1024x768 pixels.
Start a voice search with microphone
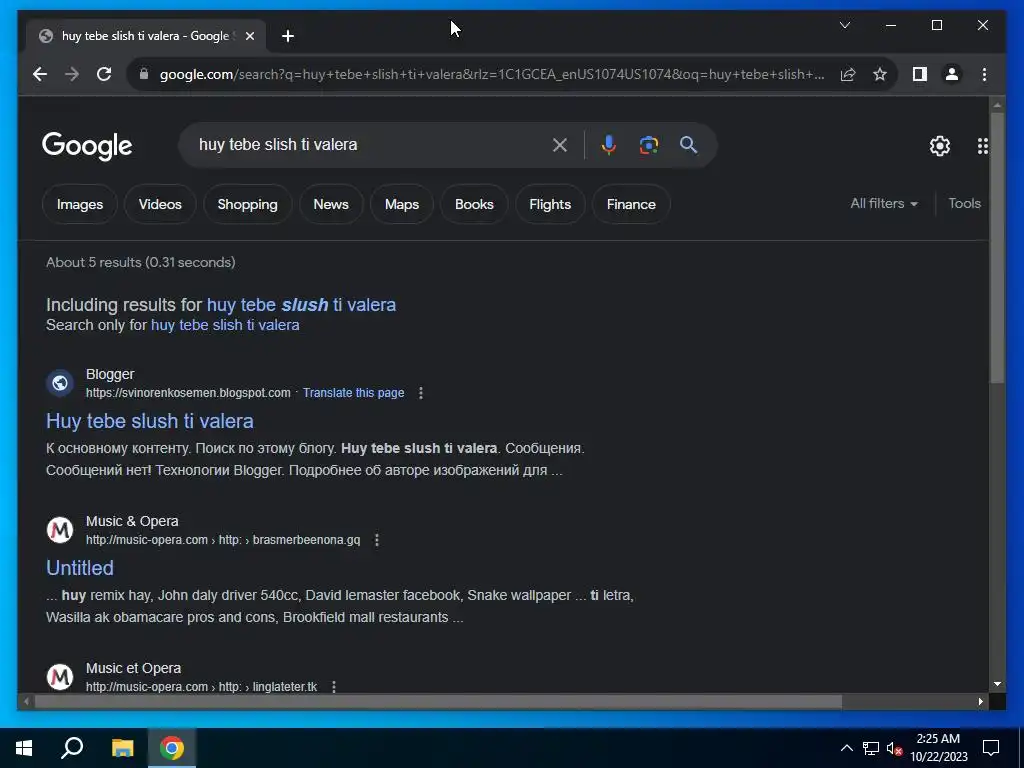click(x=609, y=145)
